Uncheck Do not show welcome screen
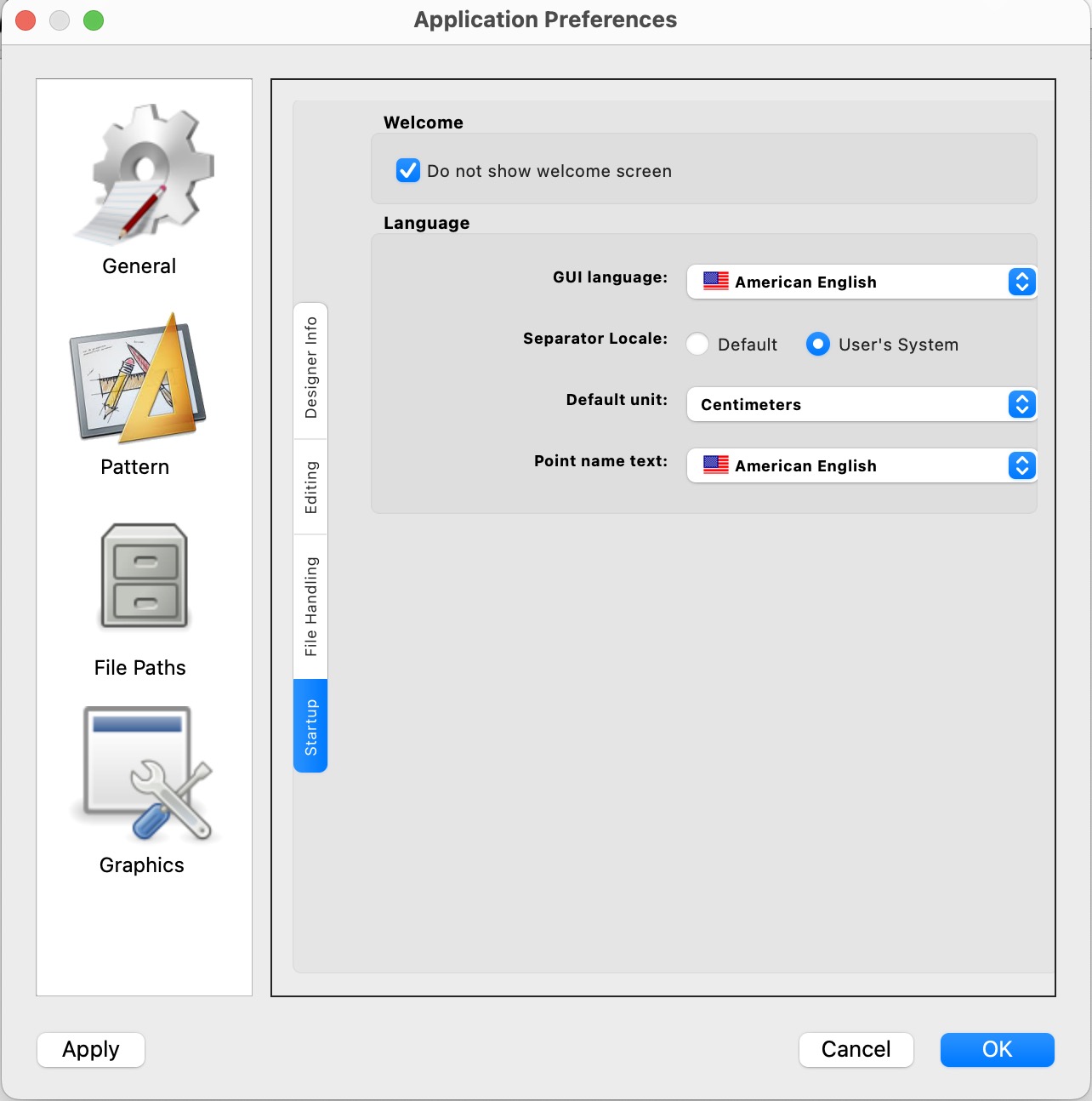Viewport: 1092px width, 1101px height. (x=408, y=171)
